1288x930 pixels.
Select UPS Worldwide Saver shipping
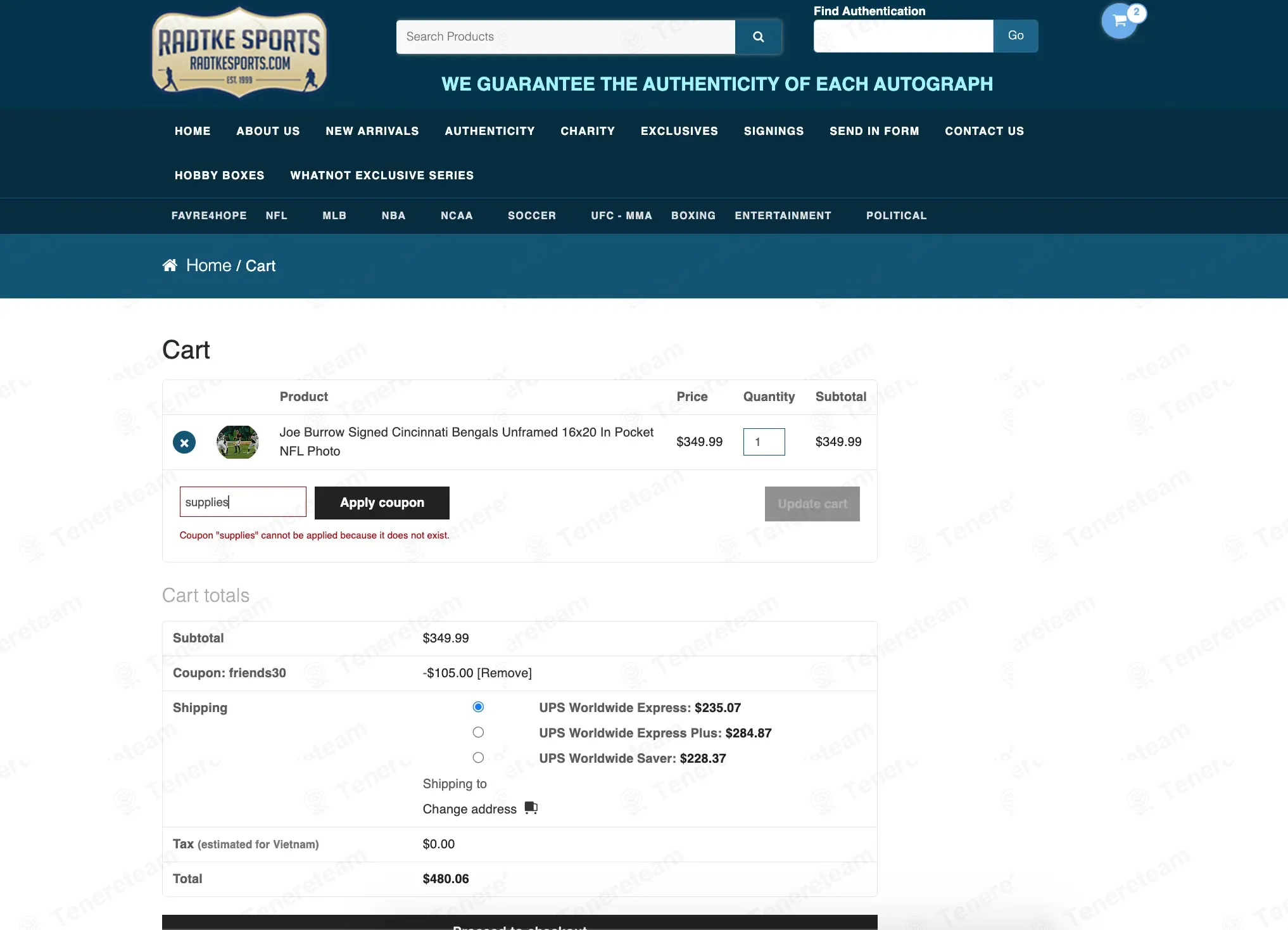pyautogui.click(x=478, y=758)
